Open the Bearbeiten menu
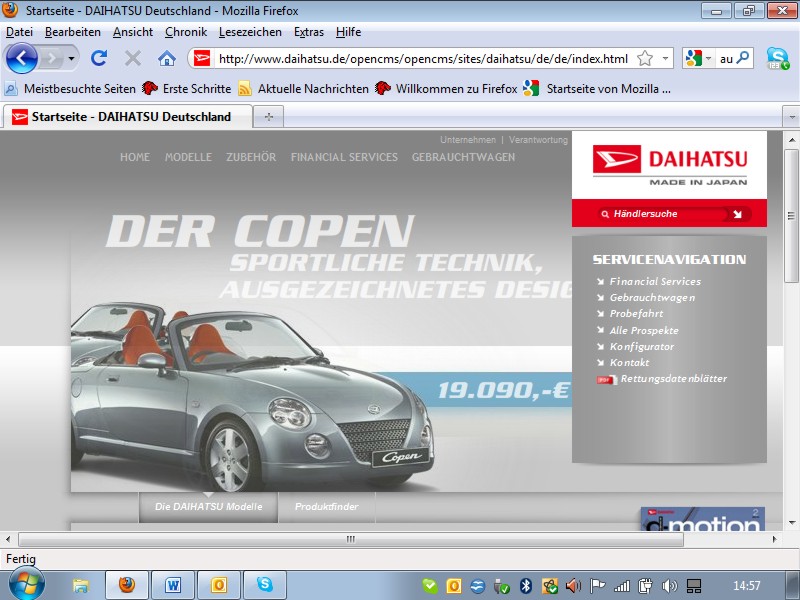This screenshot has width=800, height=600. click(72, 32)
